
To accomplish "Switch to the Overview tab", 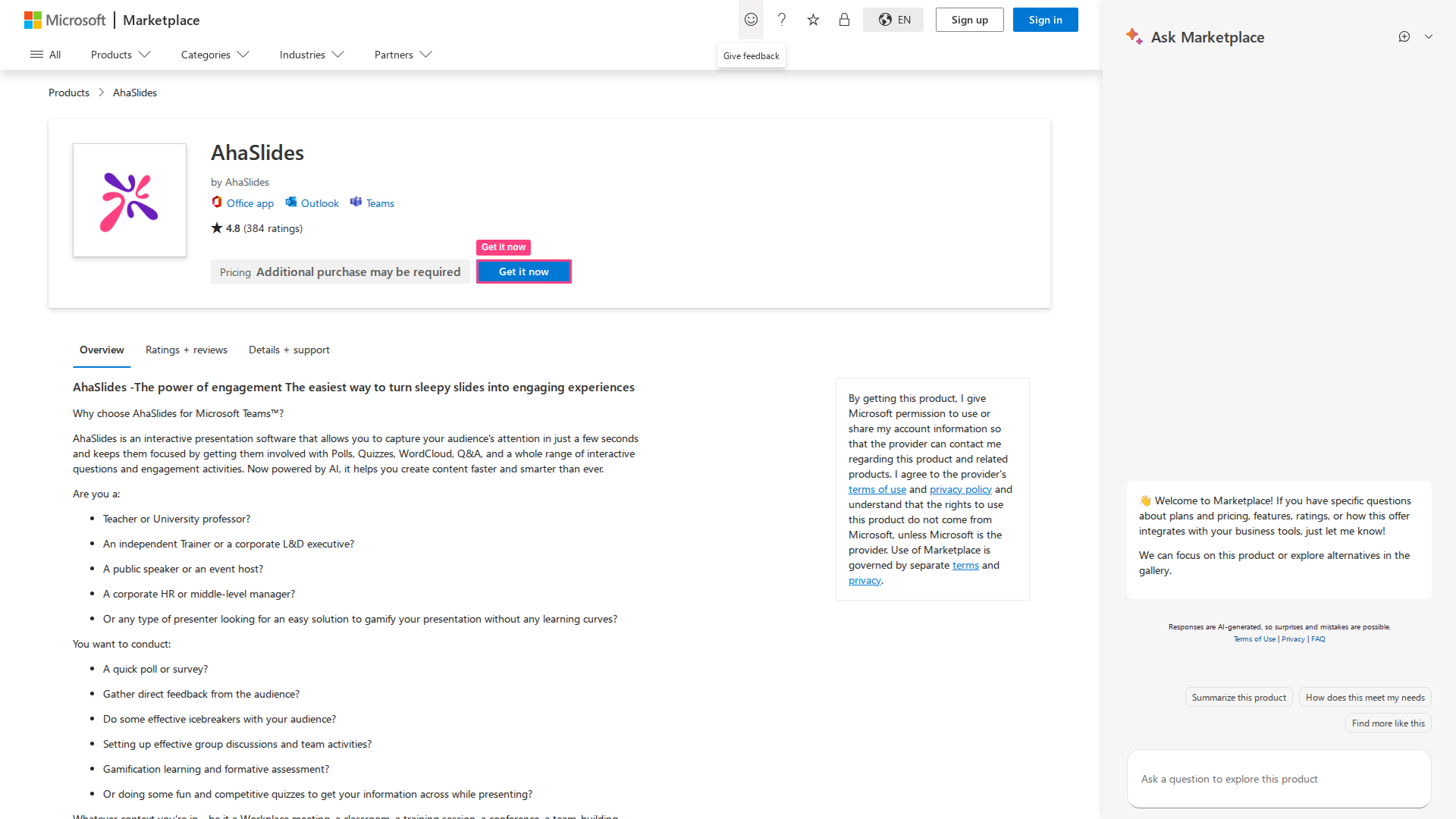I will tap(102, 350).
